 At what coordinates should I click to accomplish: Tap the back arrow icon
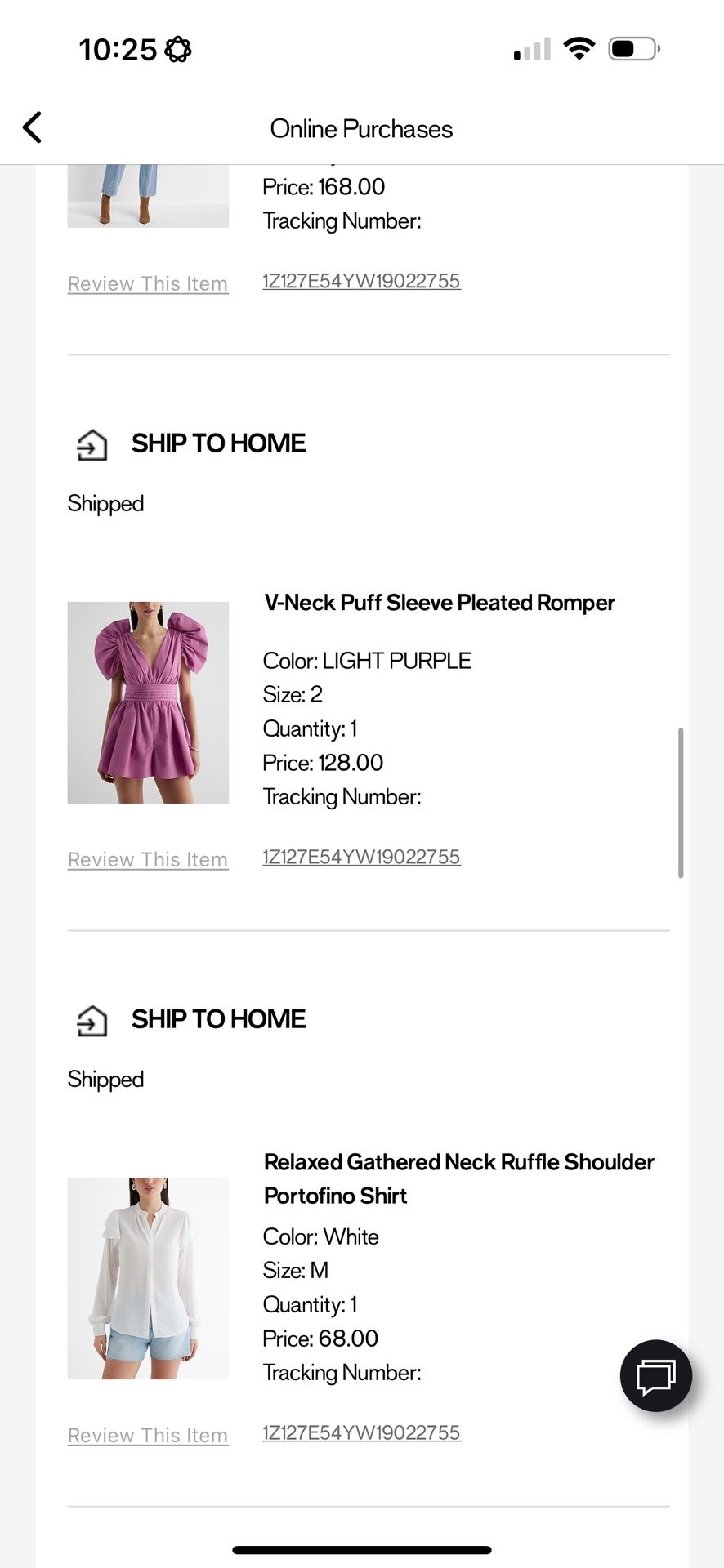click(x=33, y=127)
